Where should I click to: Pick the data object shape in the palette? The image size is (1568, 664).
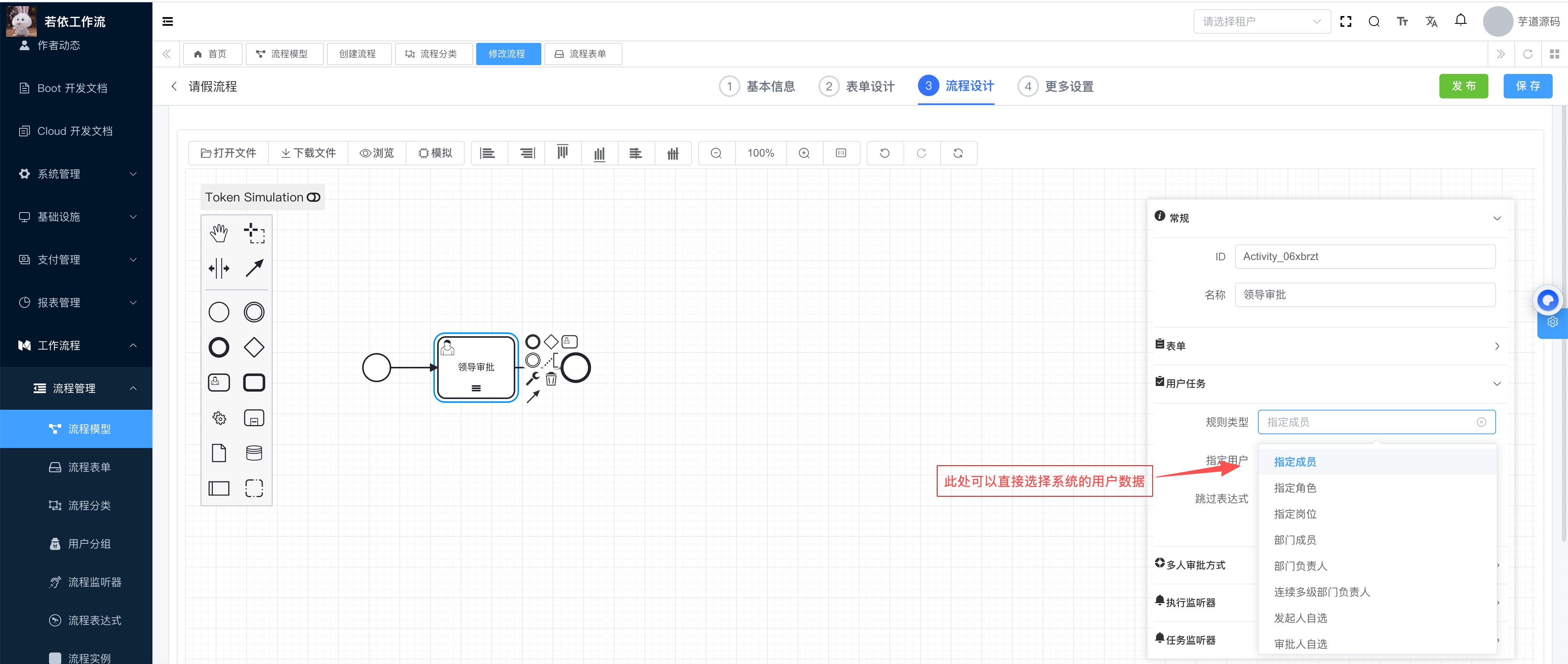pos(219,453)
